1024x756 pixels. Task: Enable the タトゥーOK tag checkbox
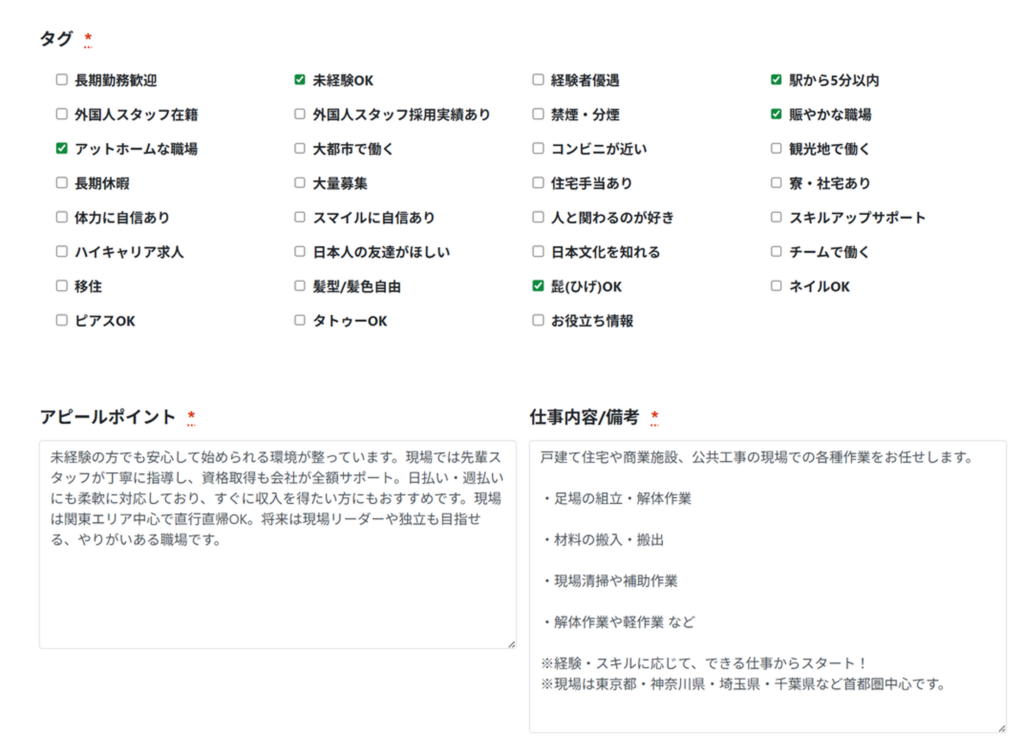[300, 321]
